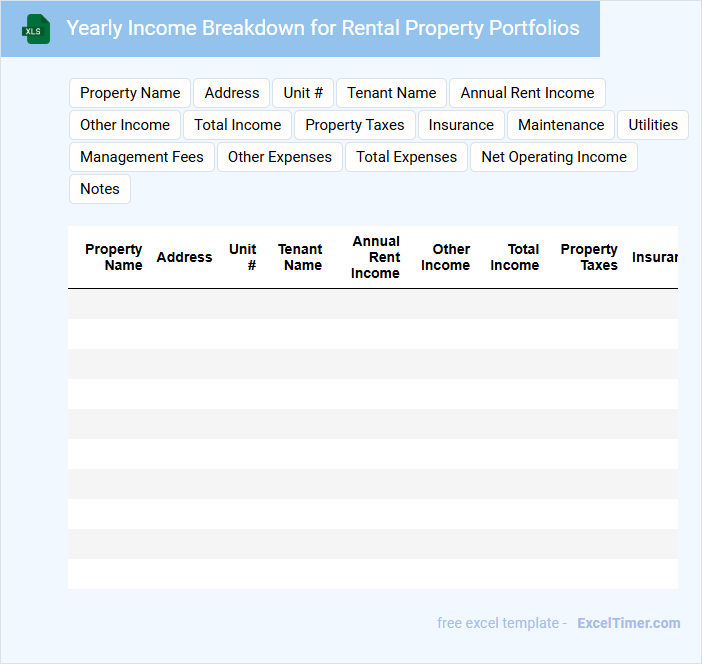Click the green XLS file icon
The height and width of the screenshot is (664, 702).
click(36, 29)
